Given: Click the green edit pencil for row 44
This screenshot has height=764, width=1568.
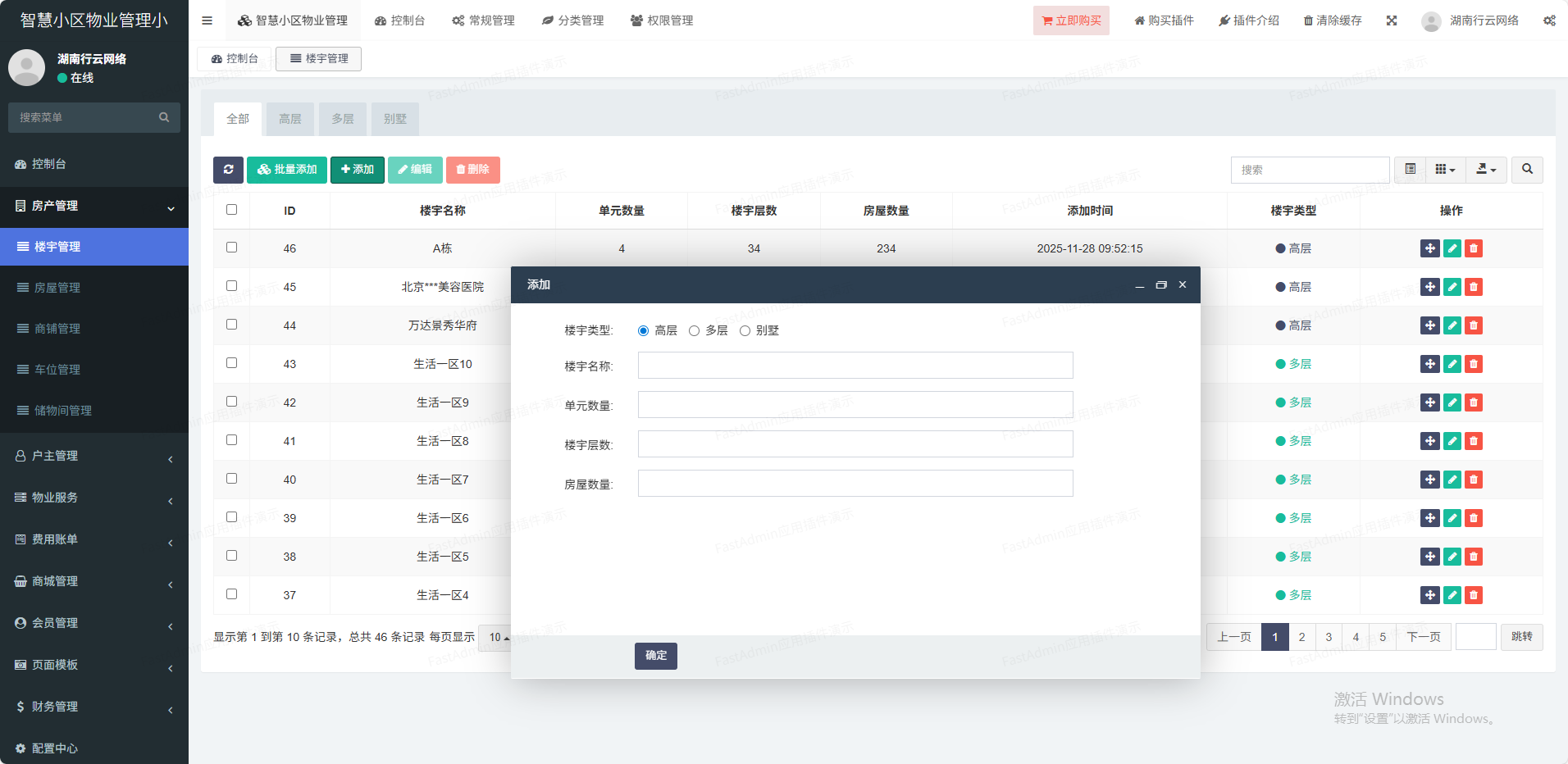Looking at the screenshot, I should click(1452, 325).
